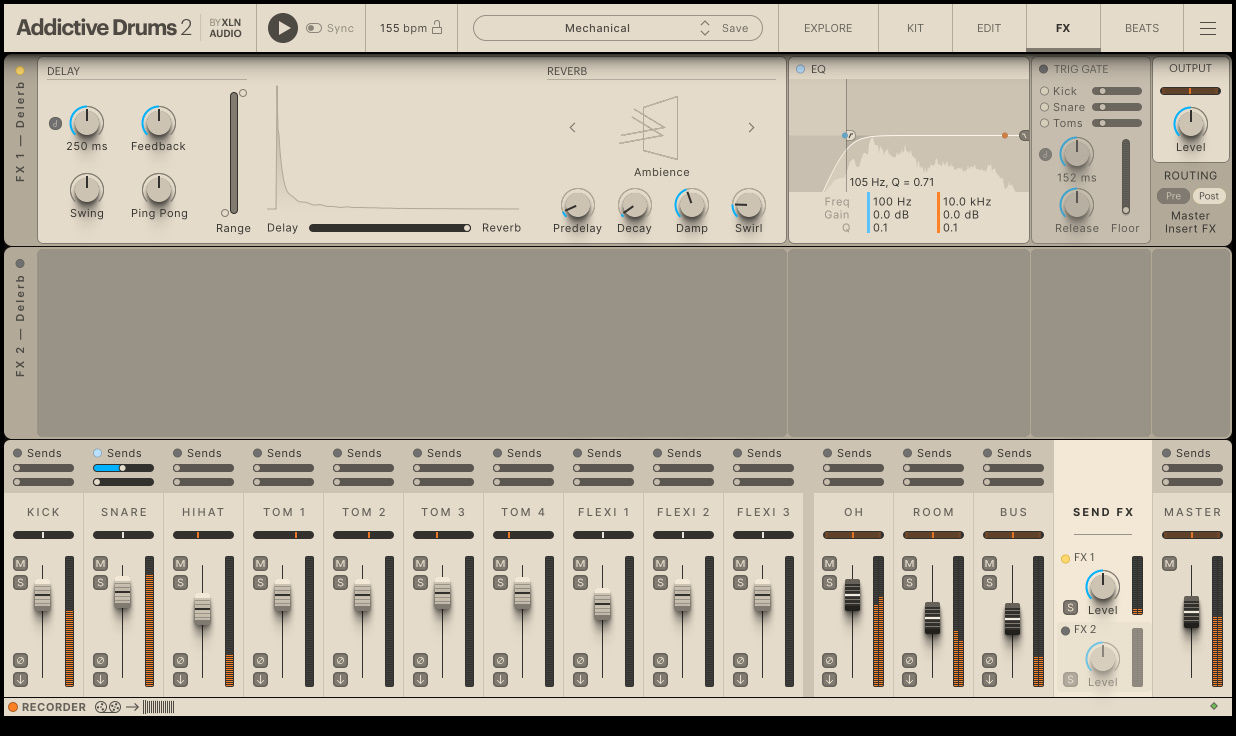Viewport: 1236px width, 736px height.
Task: Toggle the FX 2 Delerb power LED
Action: (x=20, y=264)
